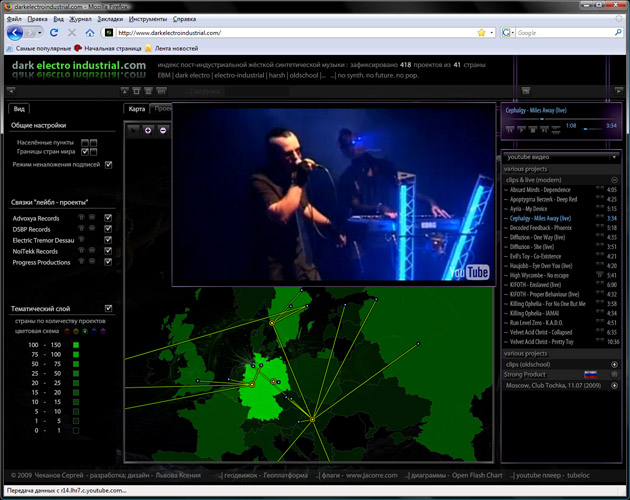Open the Закладки menu
The height and width of the screenshot is (500, 630).
[x=110, y=19]
